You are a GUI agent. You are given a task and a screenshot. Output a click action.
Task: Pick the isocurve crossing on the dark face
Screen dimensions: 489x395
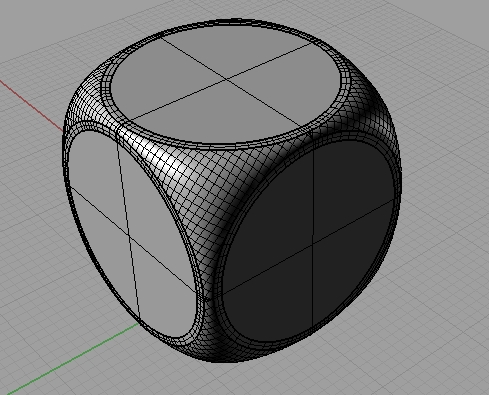pos(312,245)
